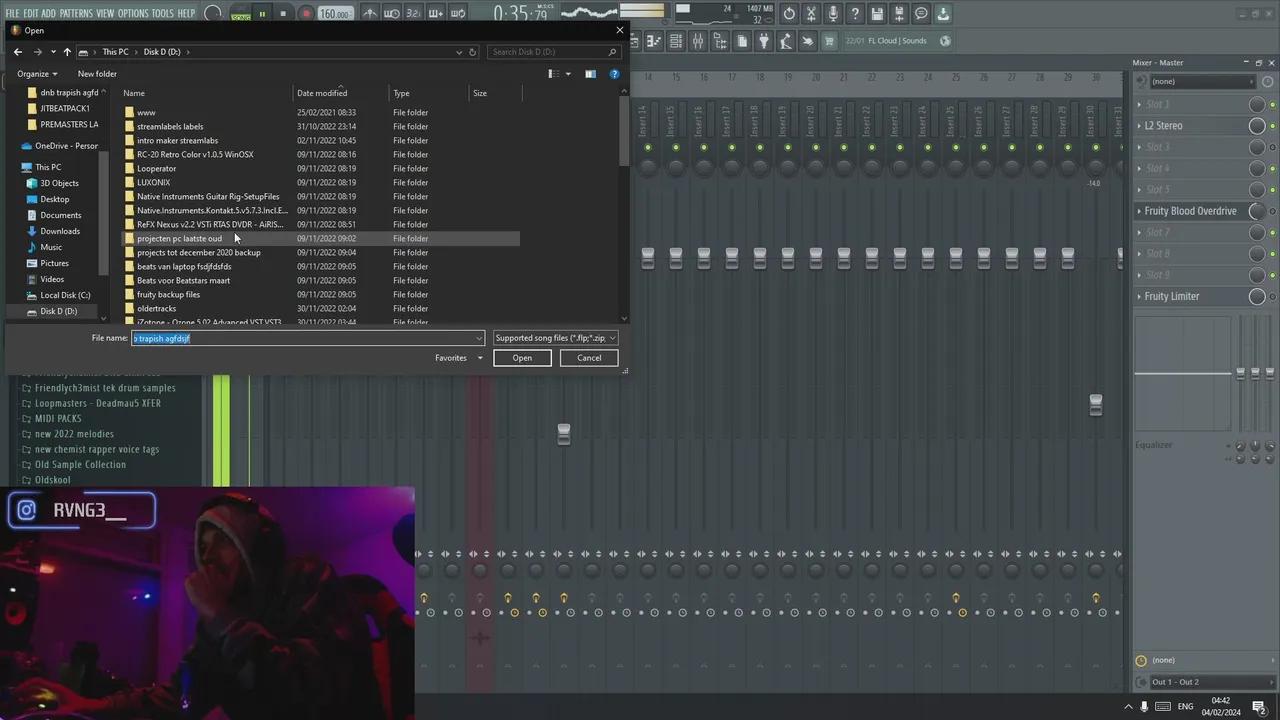
Task: Toggle the Fruity Limiter enable LED
Action: tap(1272, 296)
